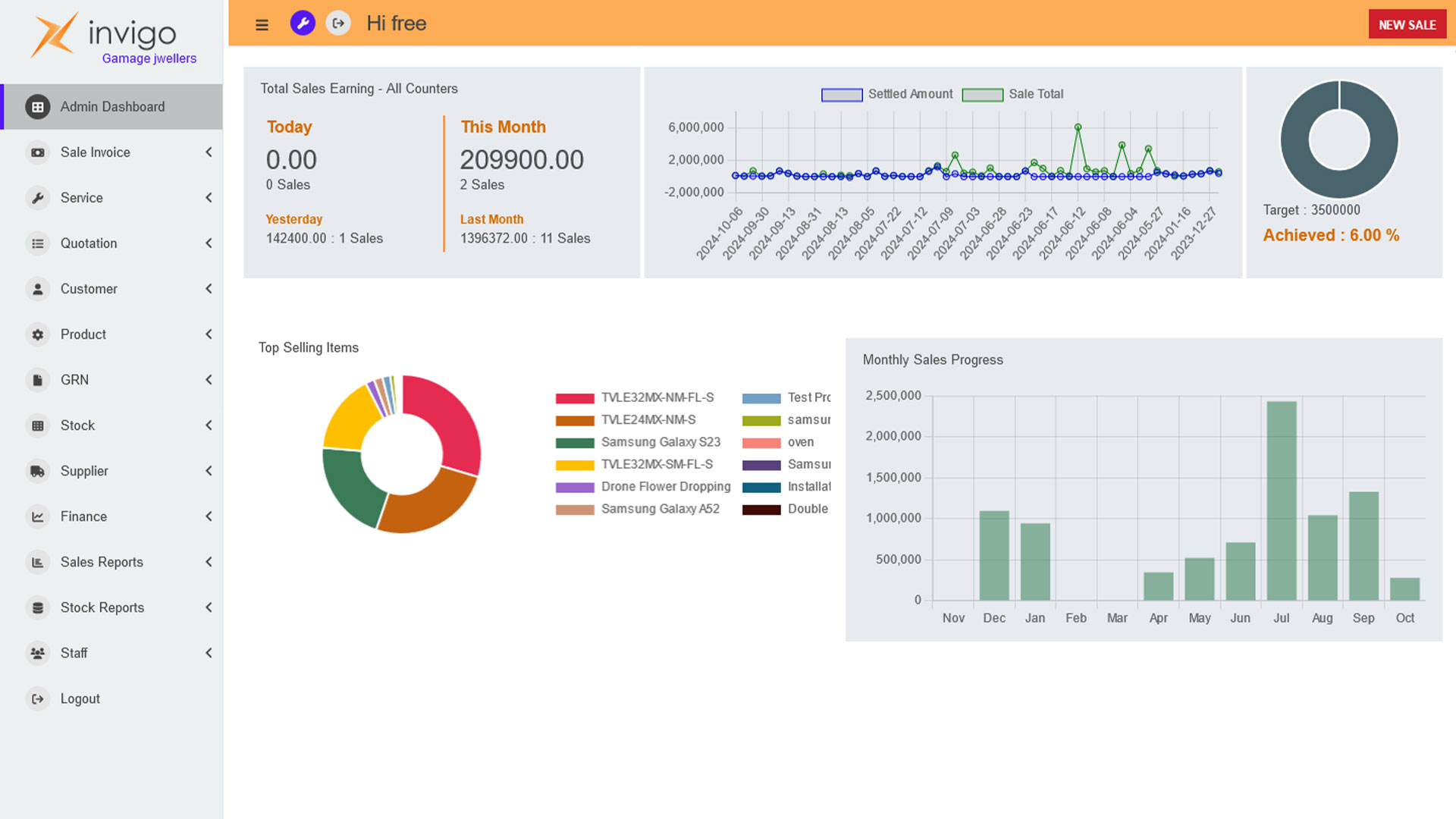
Task: Toggle TVLE32MX-SM-FL-S legend entry
Action: tap(634, 465)
